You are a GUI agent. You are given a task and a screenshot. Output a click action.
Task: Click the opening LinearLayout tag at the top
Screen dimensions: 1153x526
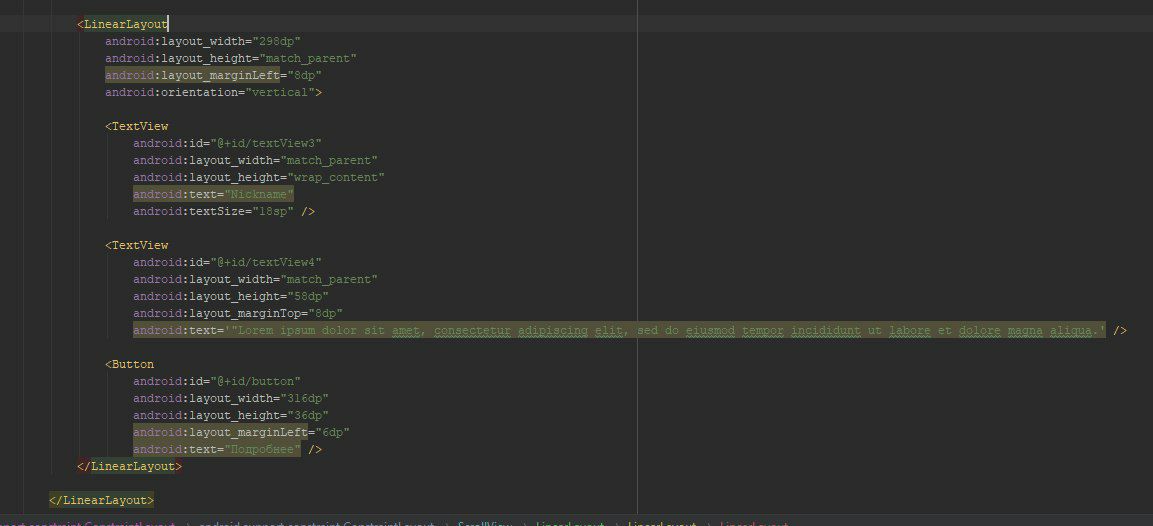coord(123,24)
